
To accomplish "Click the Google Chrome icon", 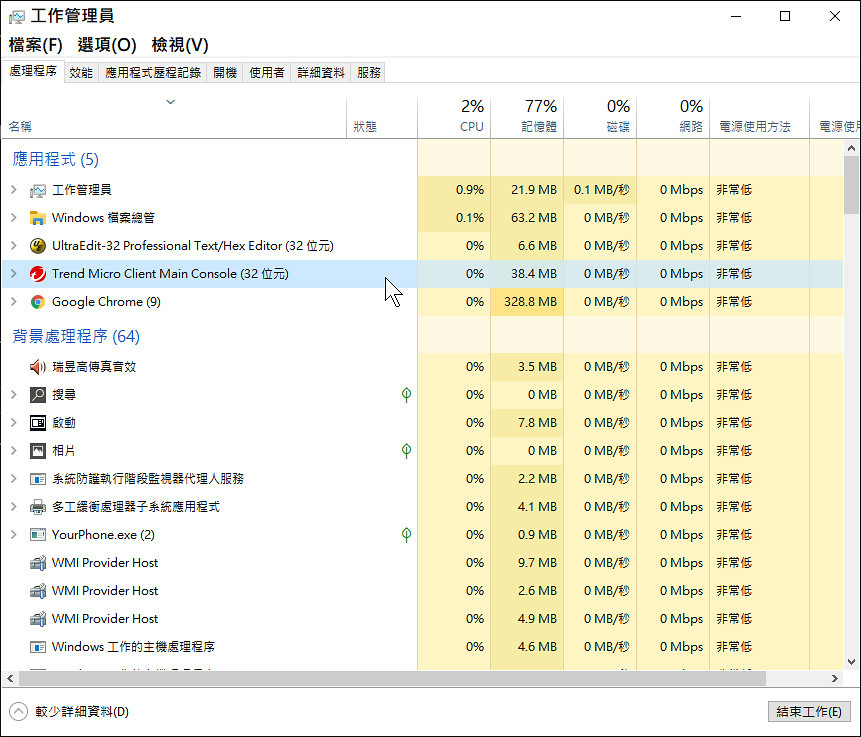I will (37, 302).
